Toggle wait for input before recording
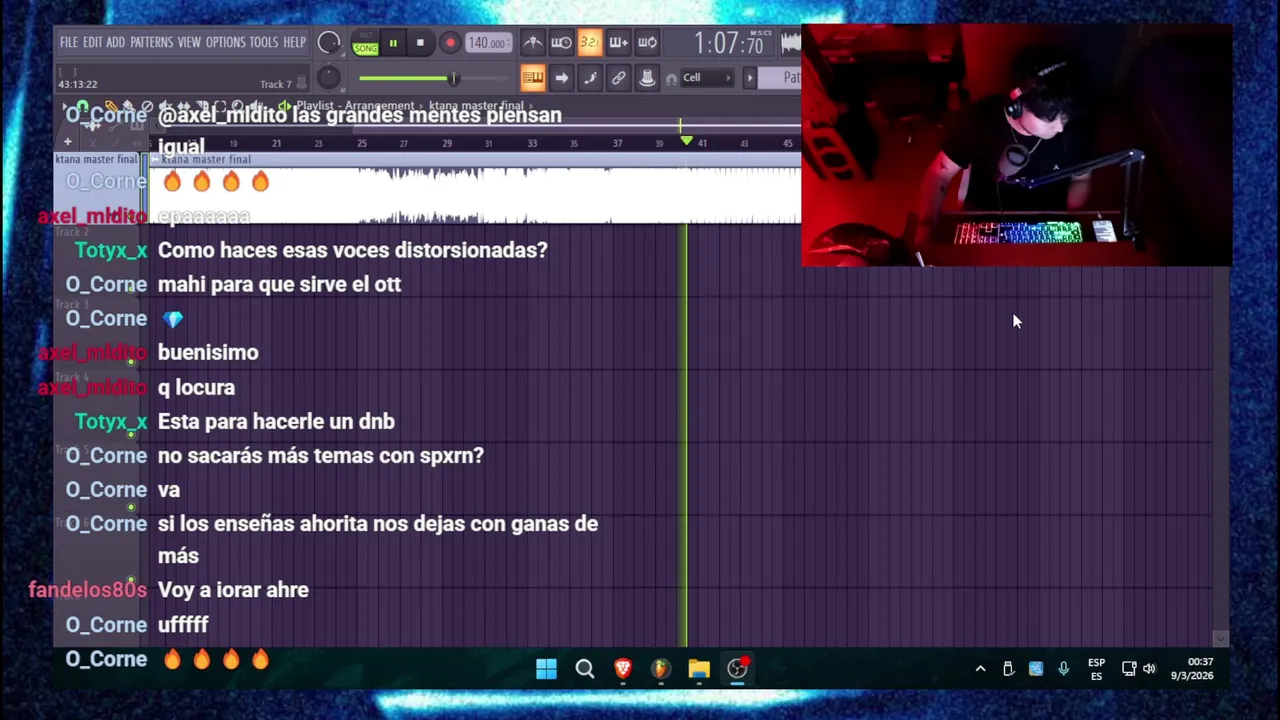1280x720 pixels. [x=561, y=42]
